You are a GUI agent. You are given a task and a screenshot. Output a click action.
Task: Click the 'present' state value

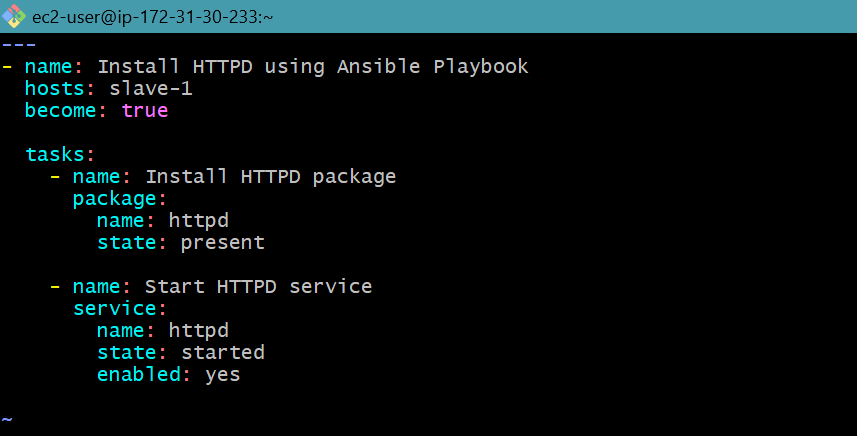point(223,243)
